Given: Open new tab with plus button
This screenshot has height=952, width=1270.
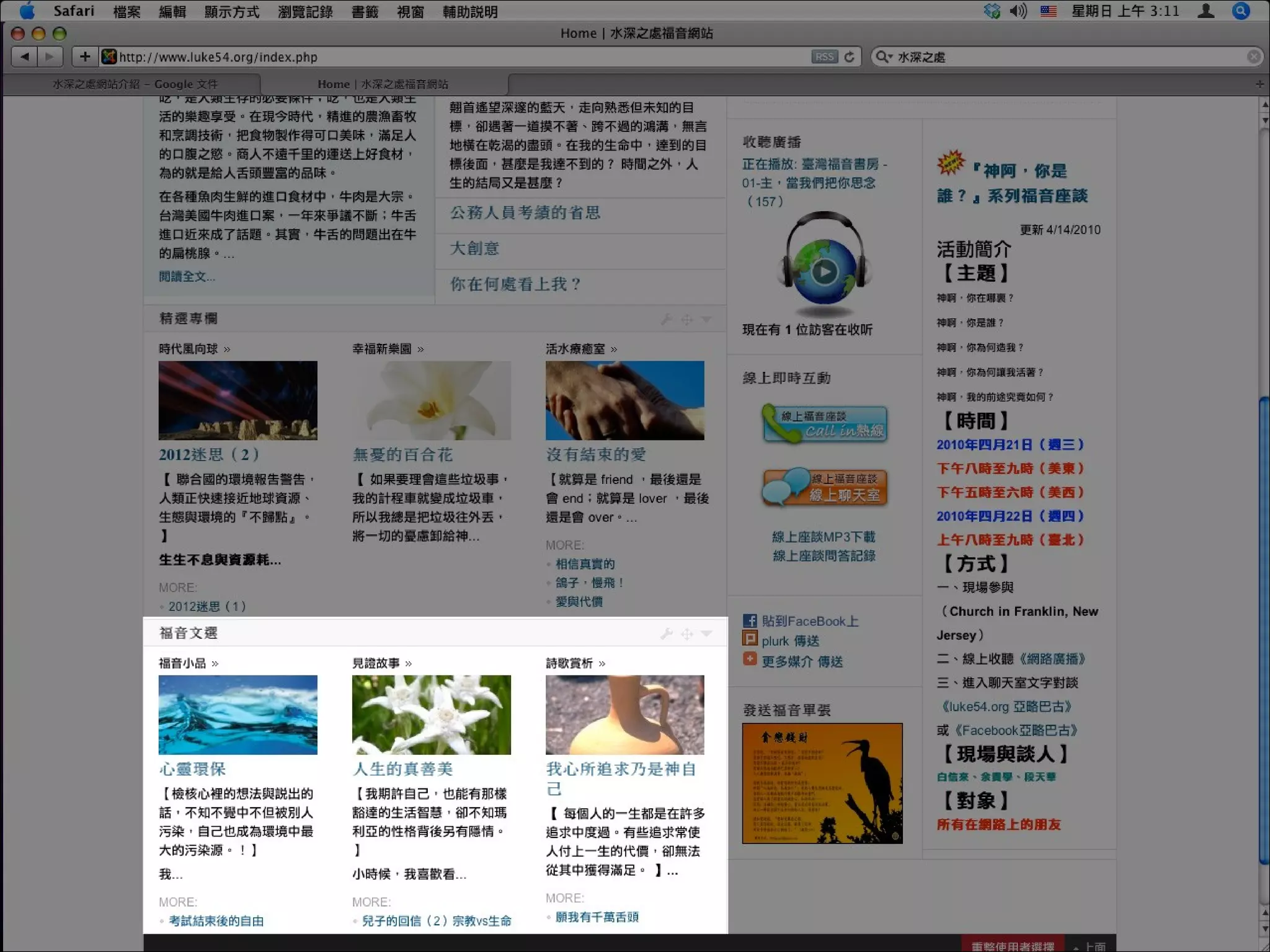Looking at the screenshot, I should point(1259,84).
